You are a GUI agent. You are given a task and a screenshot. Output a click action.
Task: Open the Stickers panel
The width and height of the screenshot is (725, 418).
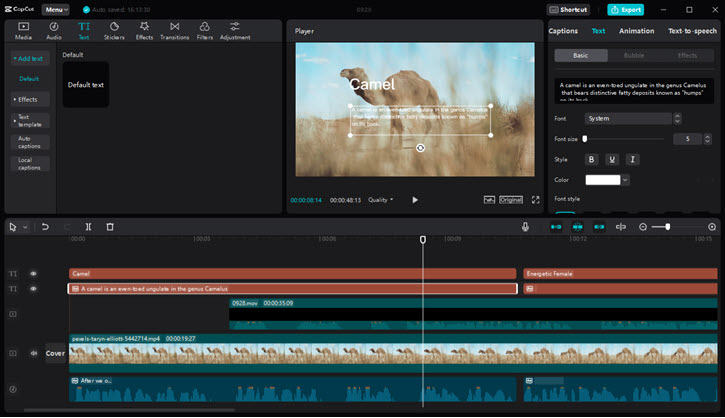coord(114,31)
